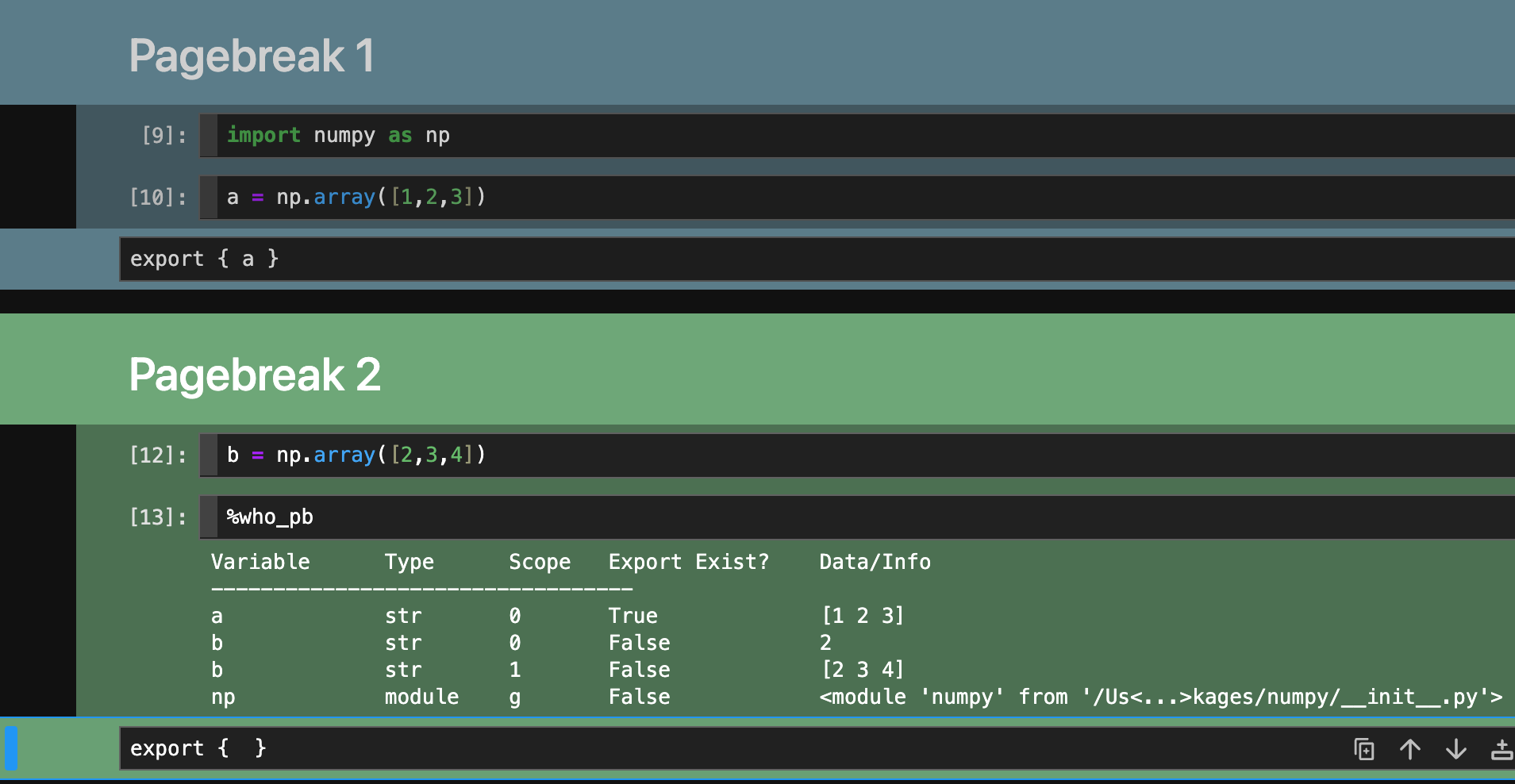Focus the 'export { a }' cell
1515x784 pixels.
pos(817,259)
